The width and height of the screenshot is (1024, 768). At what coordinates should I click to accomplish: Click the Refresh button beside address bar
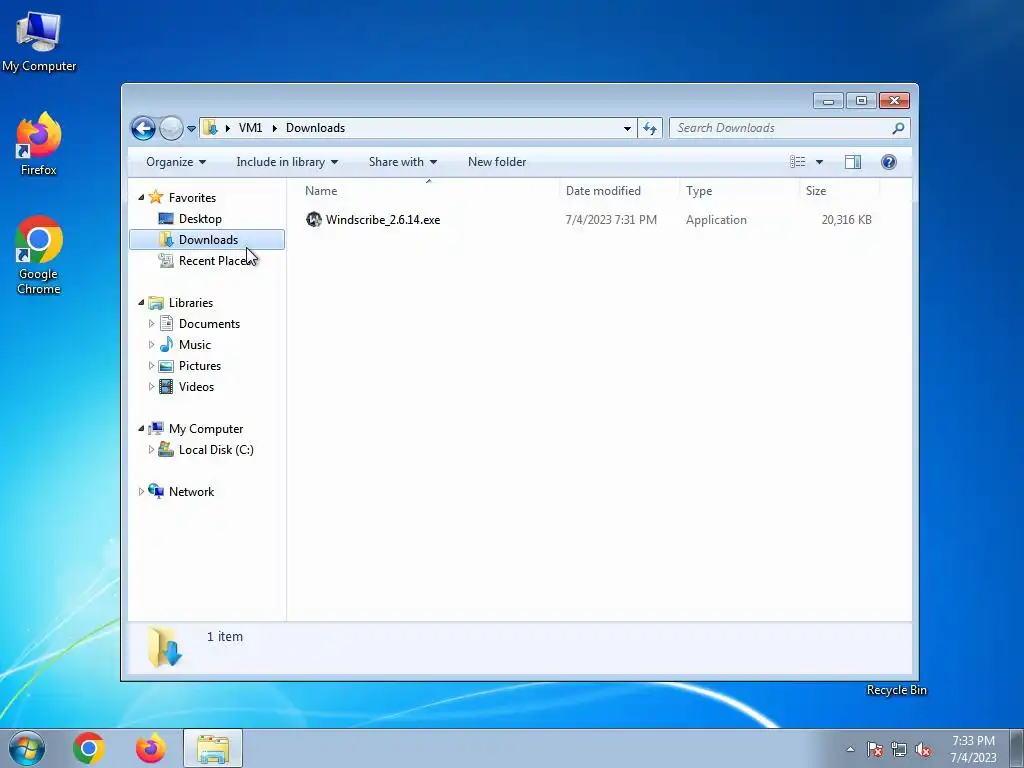(650, 128)
